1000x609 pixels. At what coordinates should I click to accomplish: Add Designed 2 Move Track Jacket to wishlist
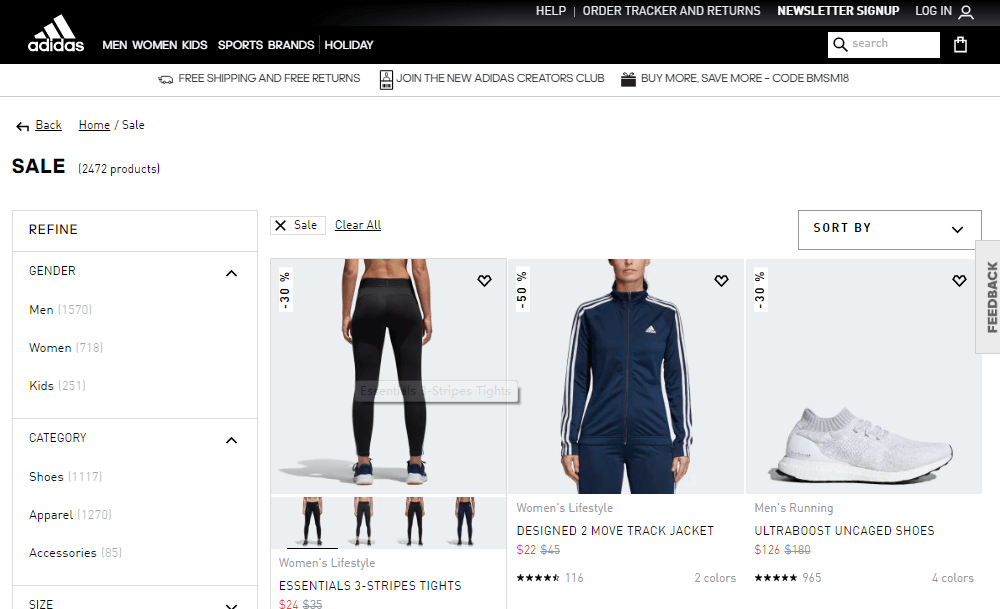coord(721,281)
